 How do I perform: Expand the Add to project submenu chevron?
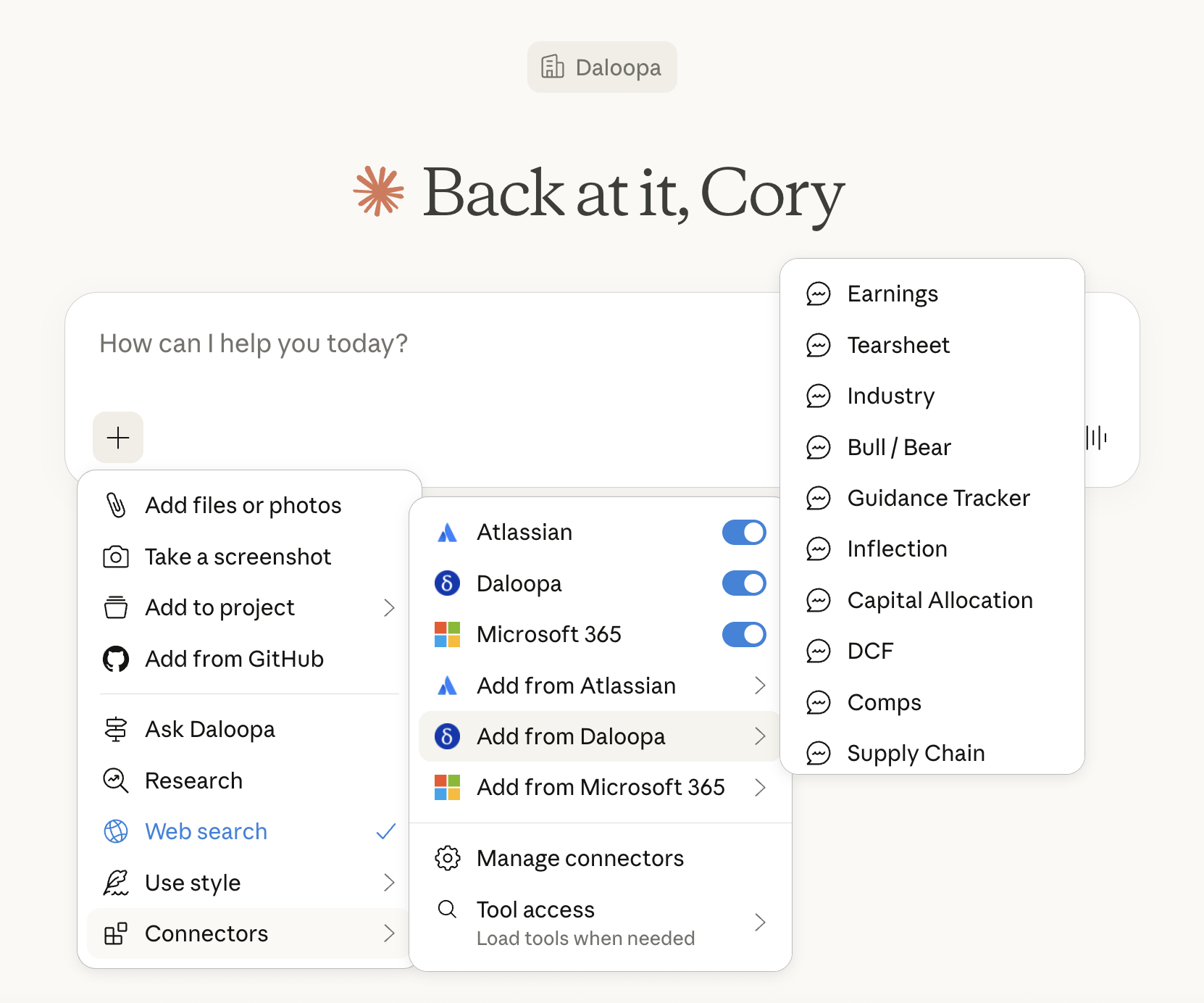(389, 607)
